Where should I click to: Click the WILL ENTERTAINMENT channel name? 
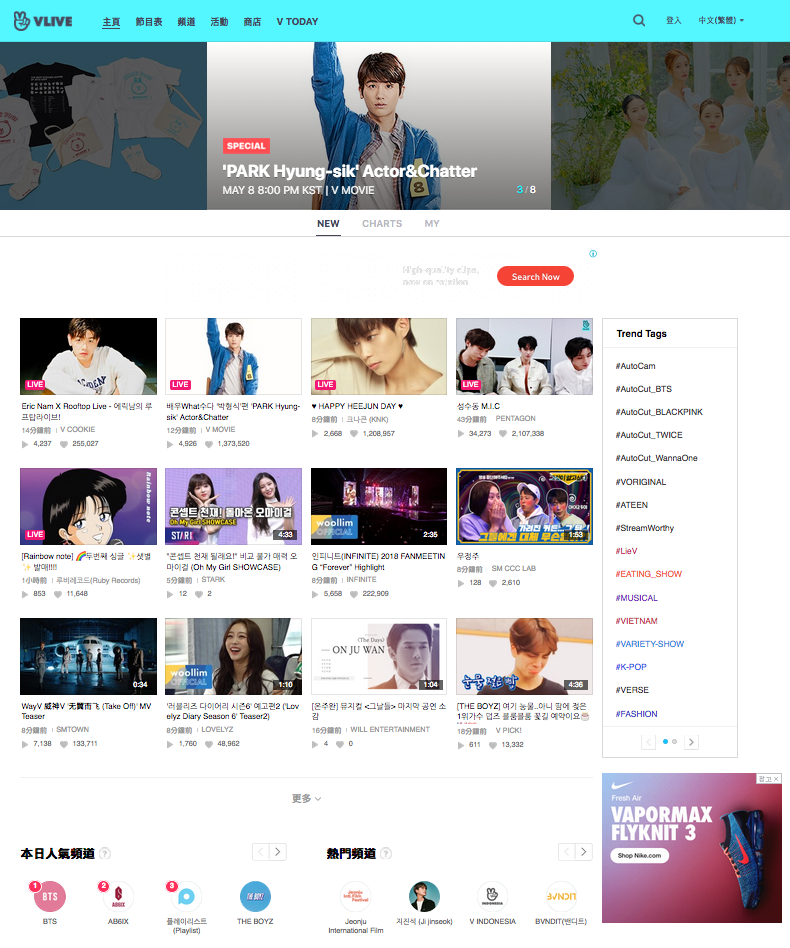coord(390,729)
